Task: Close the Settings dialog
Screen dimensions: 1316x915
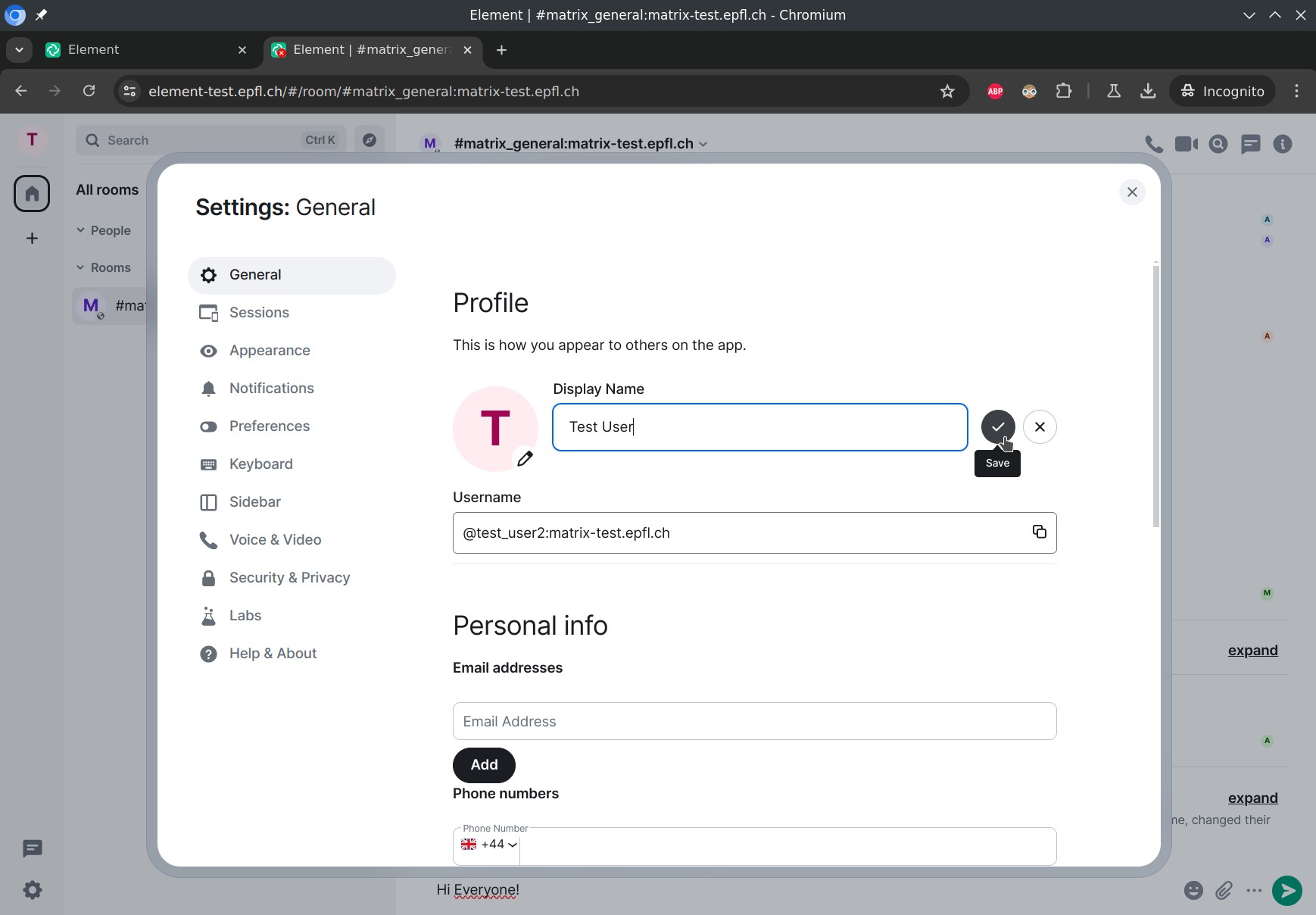Action: tap(1131, 192)
